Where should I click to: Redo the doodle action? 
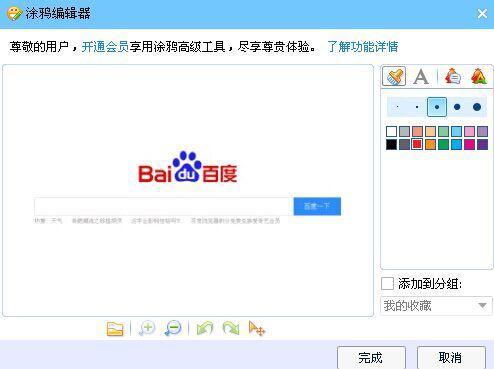pyautogui.click(x=231, y=329)
